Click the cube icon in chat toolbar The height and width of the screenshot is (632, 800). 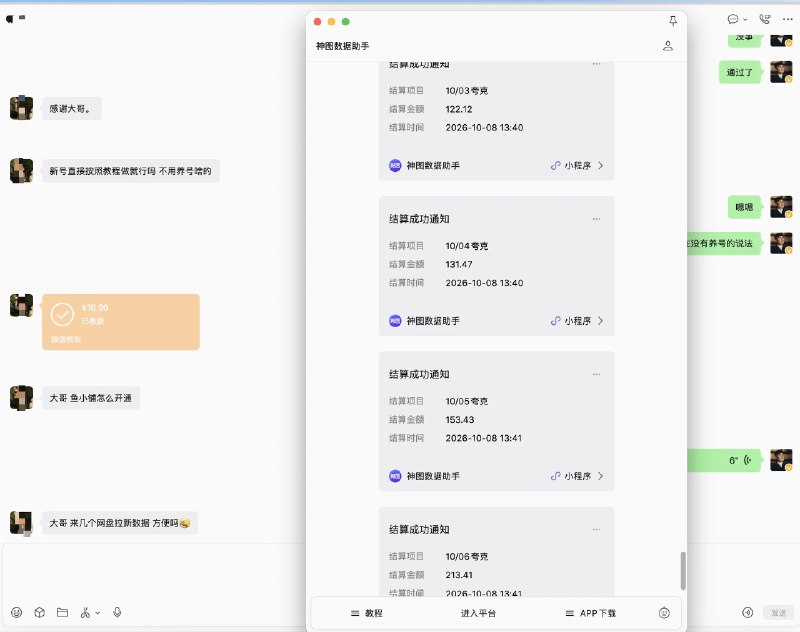click(40, 612)
